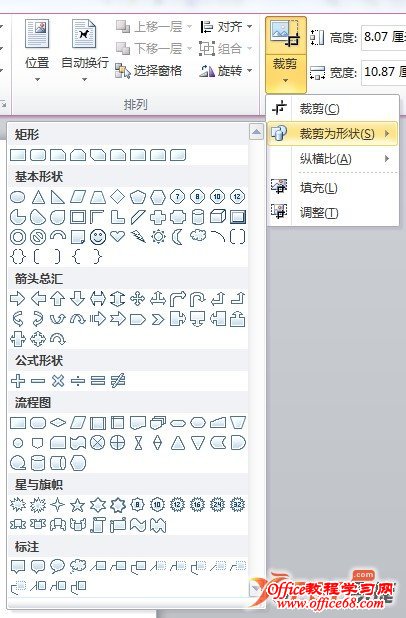Select the 32-point star shape
The height and width of the screenshot is (618, 406).
click(237, 504)
